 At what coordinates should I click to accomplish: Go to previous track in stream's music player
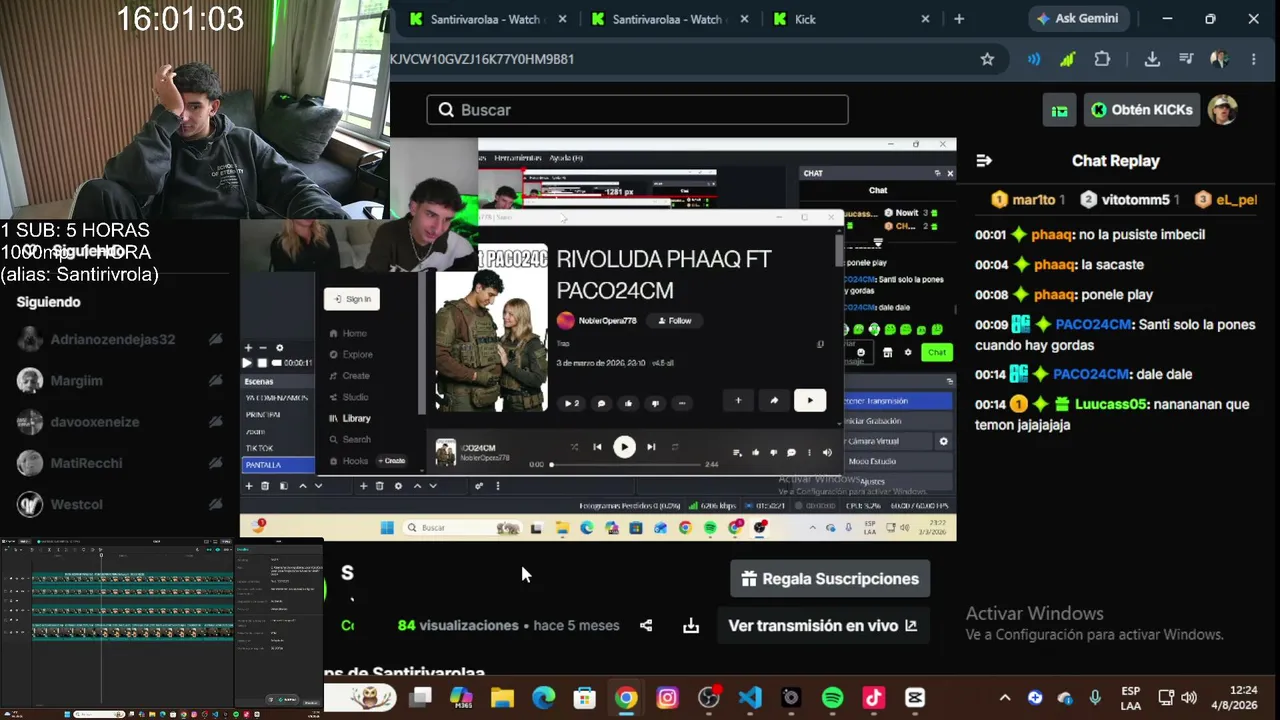597,447
